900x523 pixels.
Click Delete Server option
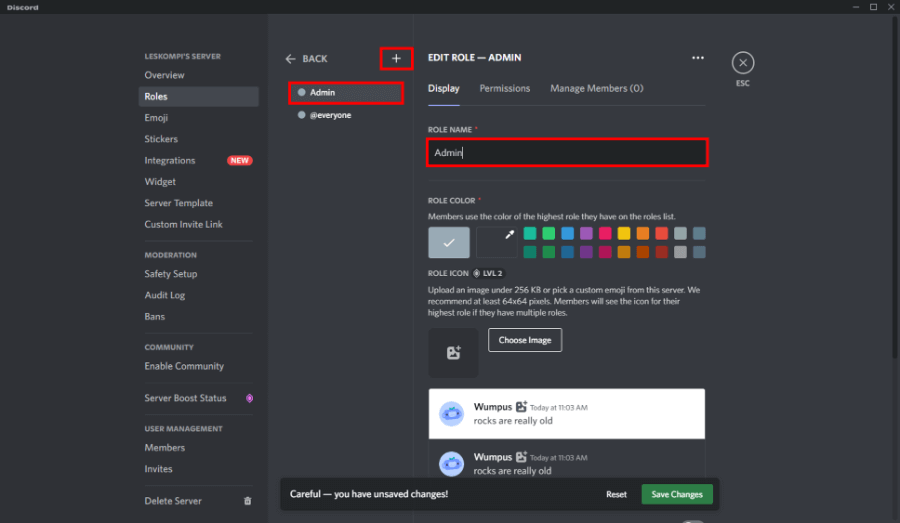[x=198, y=501]
